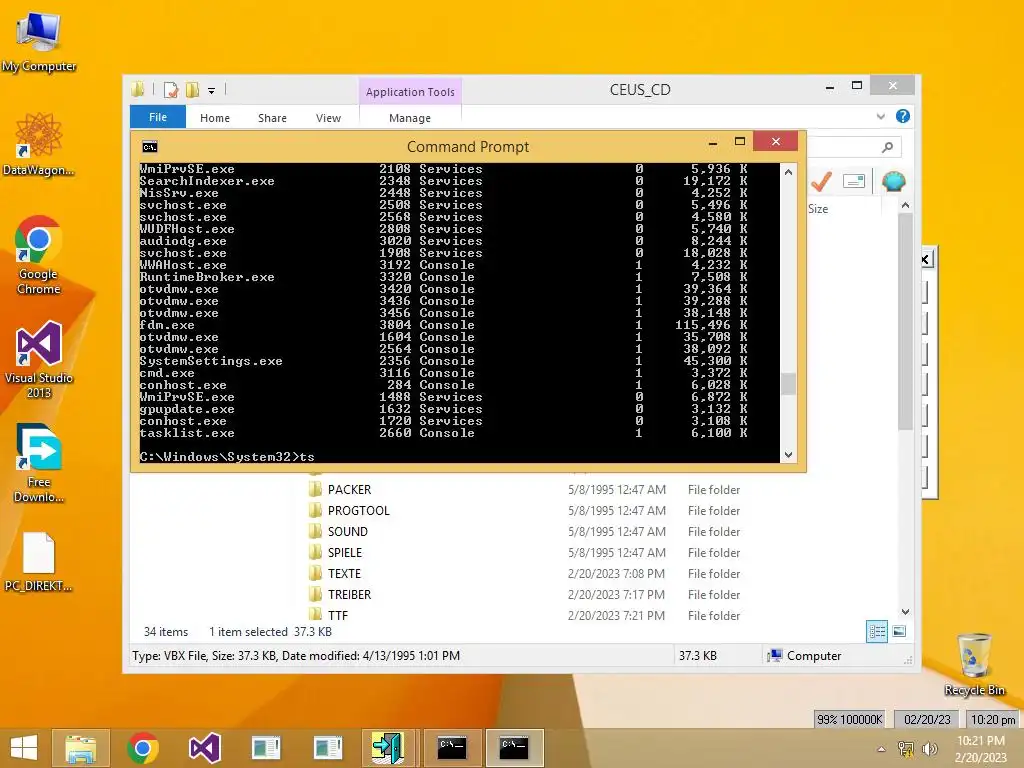Click PACKER row File folder type

(714, 490)
